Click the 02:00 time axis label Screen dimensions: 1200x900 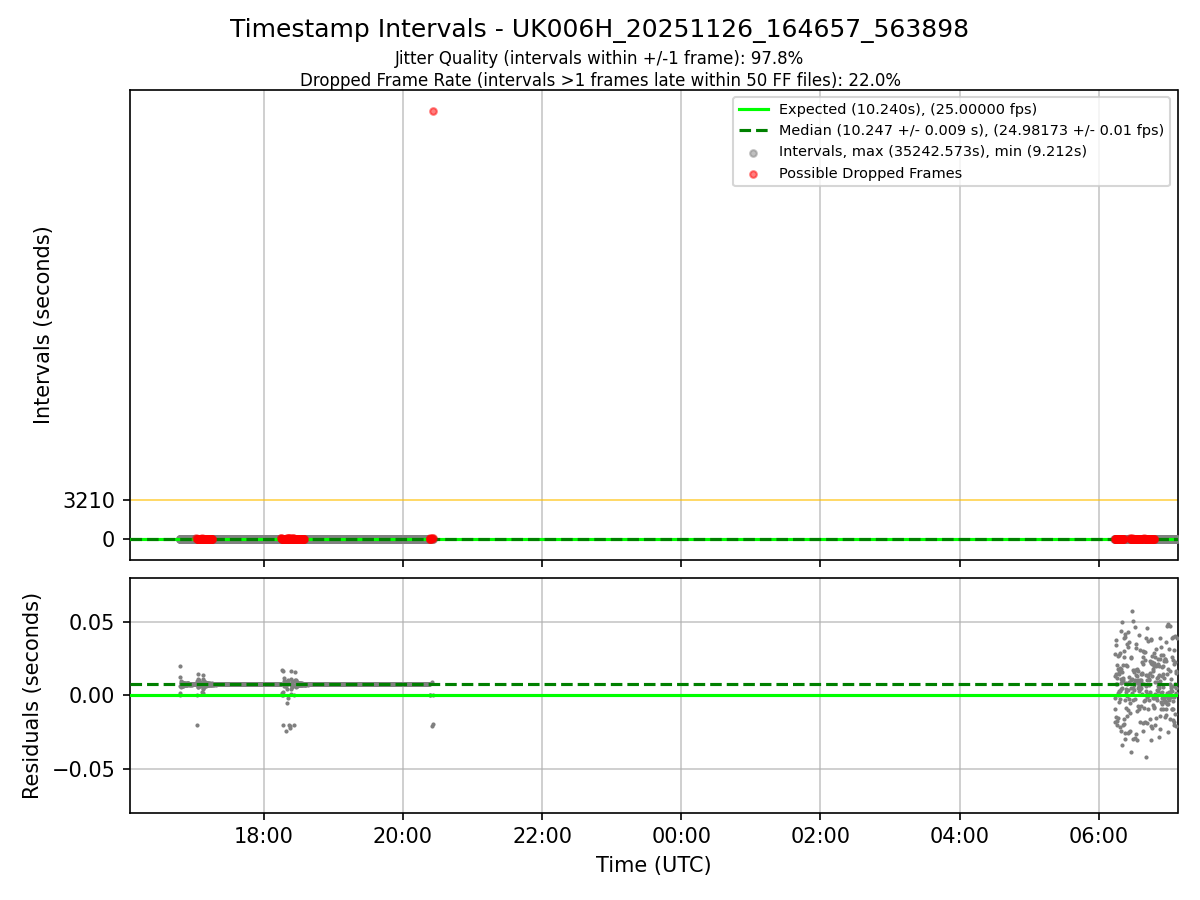pyautogui.click(x=820, y=834)
